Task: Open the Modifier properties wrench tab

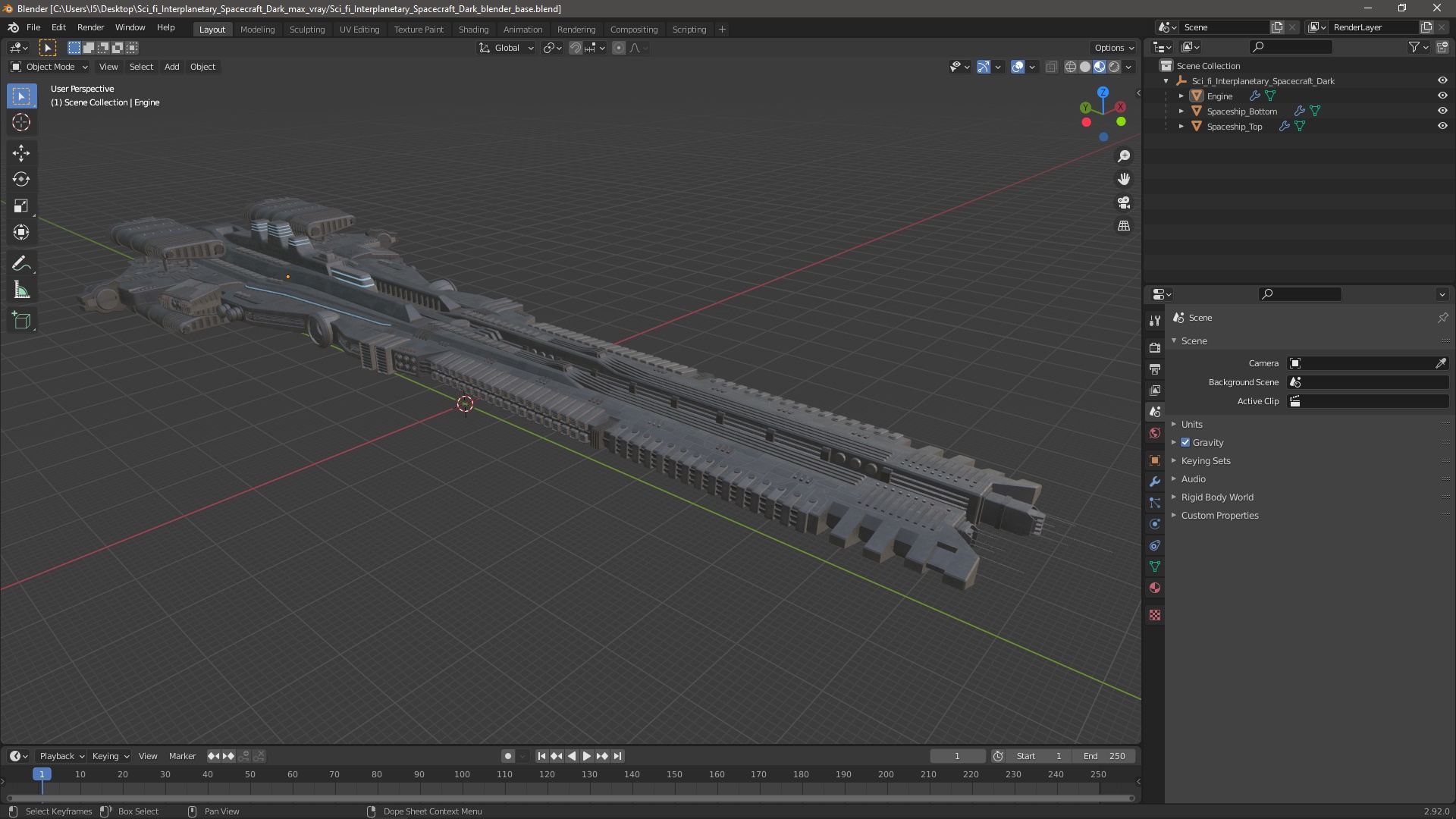Action: [x=1155, y=482]
